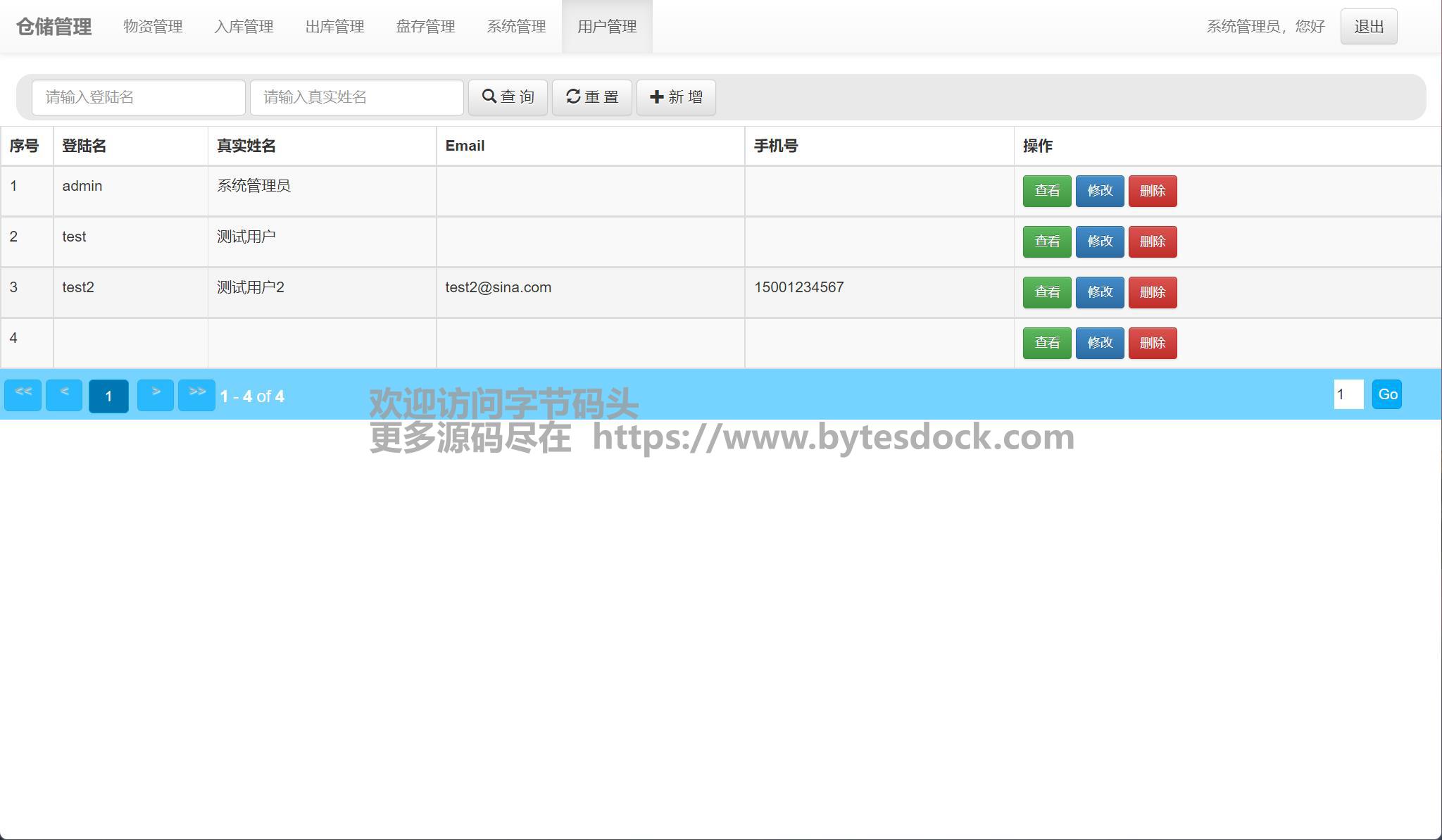This screenshot has height=840, width=1442.
Task: Focus the 请输入登陆名 input field
Action: coord(139,97)
